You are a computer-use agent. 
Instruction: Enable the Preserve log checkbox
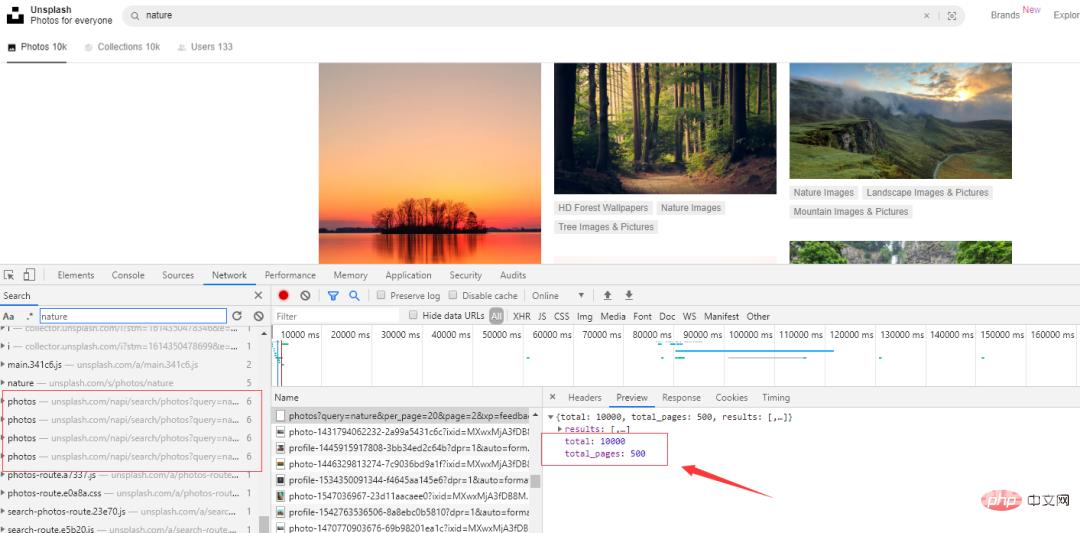(x=382, y=296)
